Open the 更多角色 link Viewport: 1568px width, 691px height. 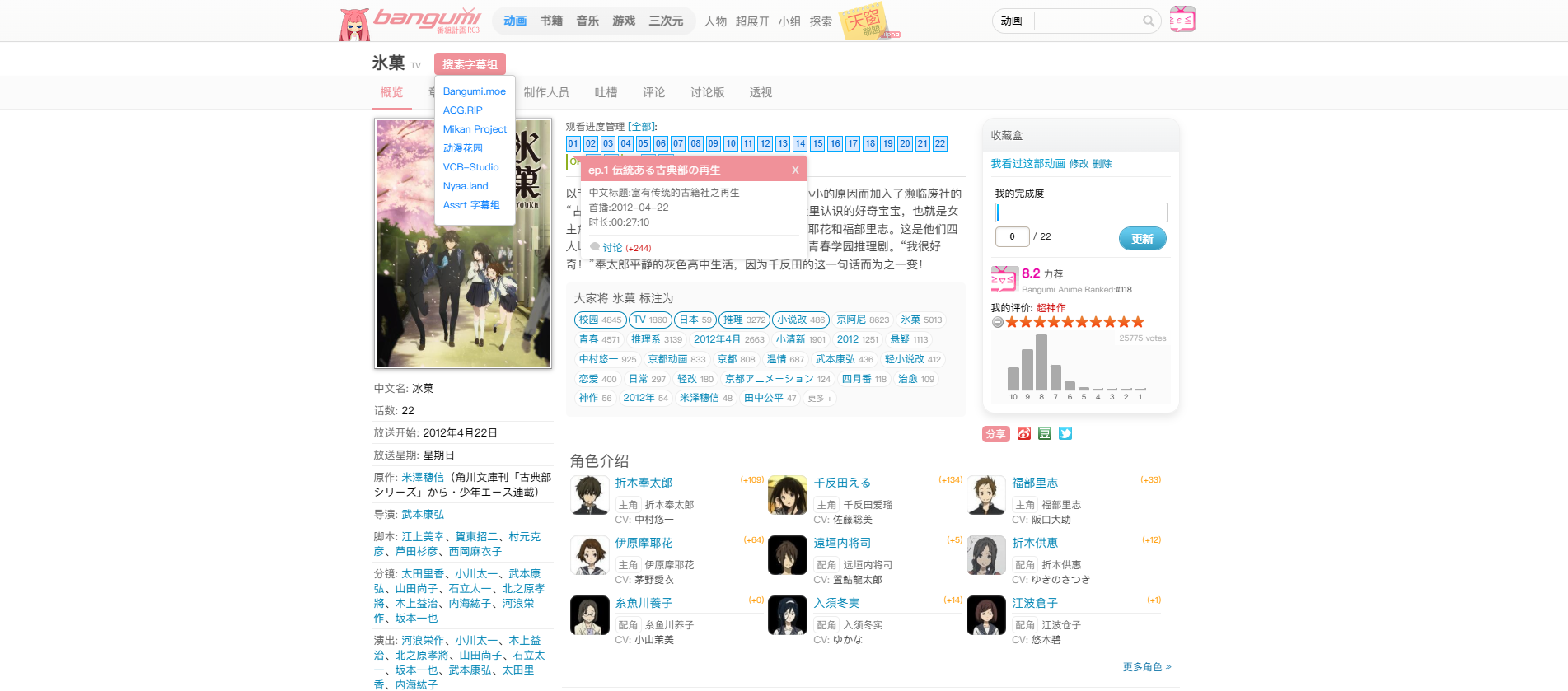tap(1147, 667)
